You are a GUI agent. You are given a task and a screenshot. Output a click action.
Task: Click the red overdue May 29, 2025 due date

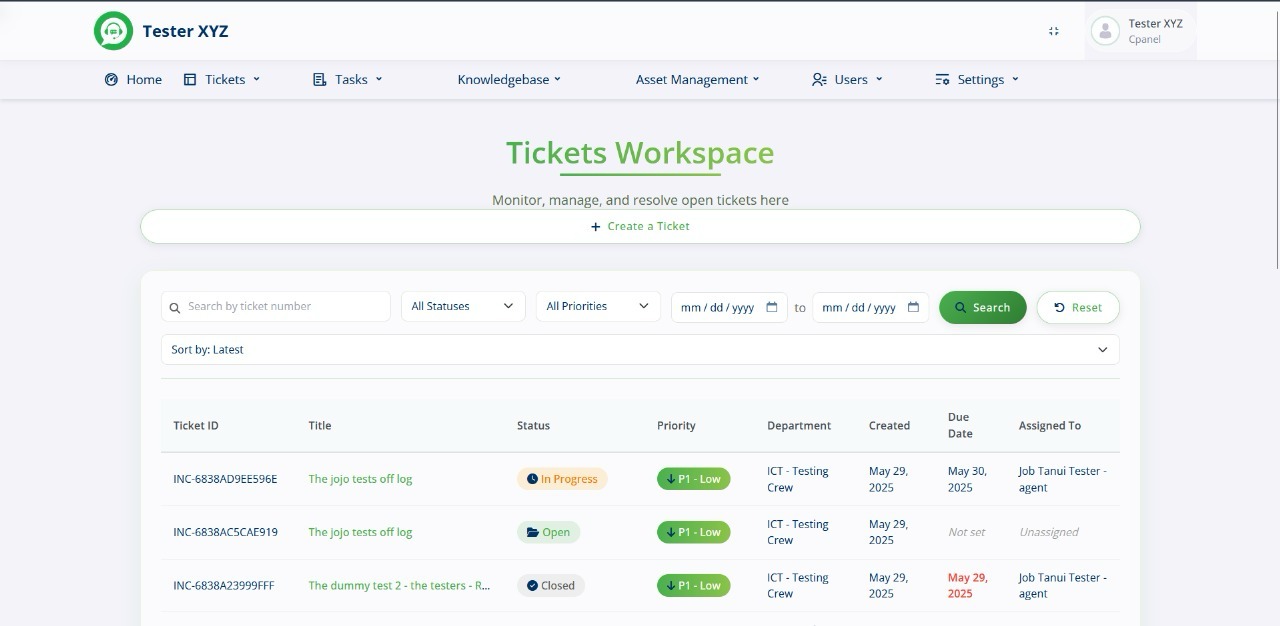tap(967, 586)
